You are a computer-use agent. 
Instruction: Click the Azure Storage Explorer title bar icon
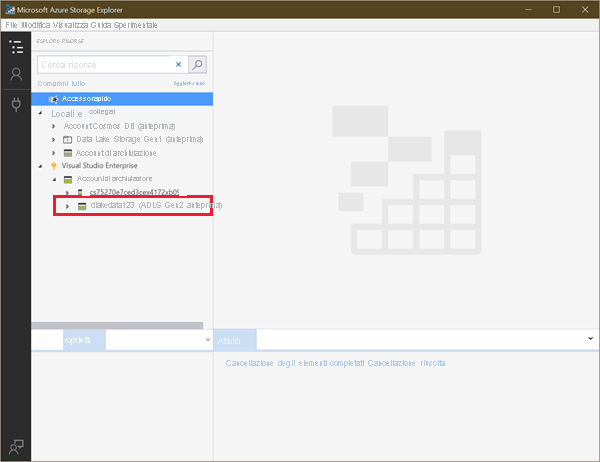point(10,10)
